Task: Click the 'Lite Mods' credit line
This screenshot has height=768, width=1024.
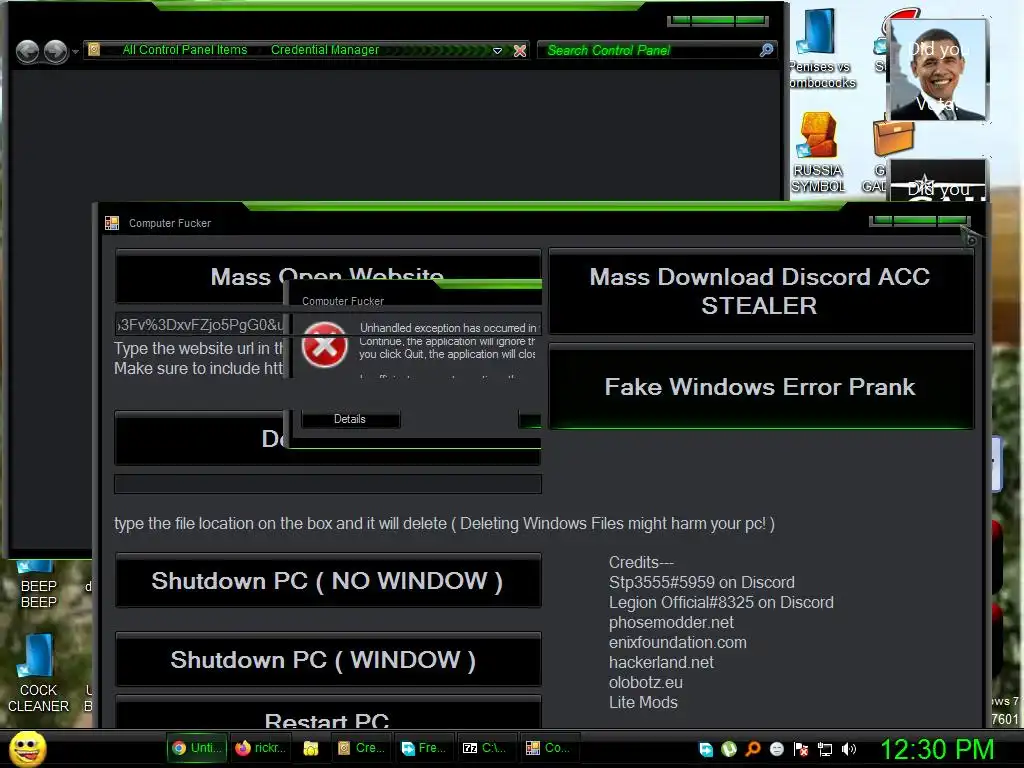Action: [x=643, y=703]
